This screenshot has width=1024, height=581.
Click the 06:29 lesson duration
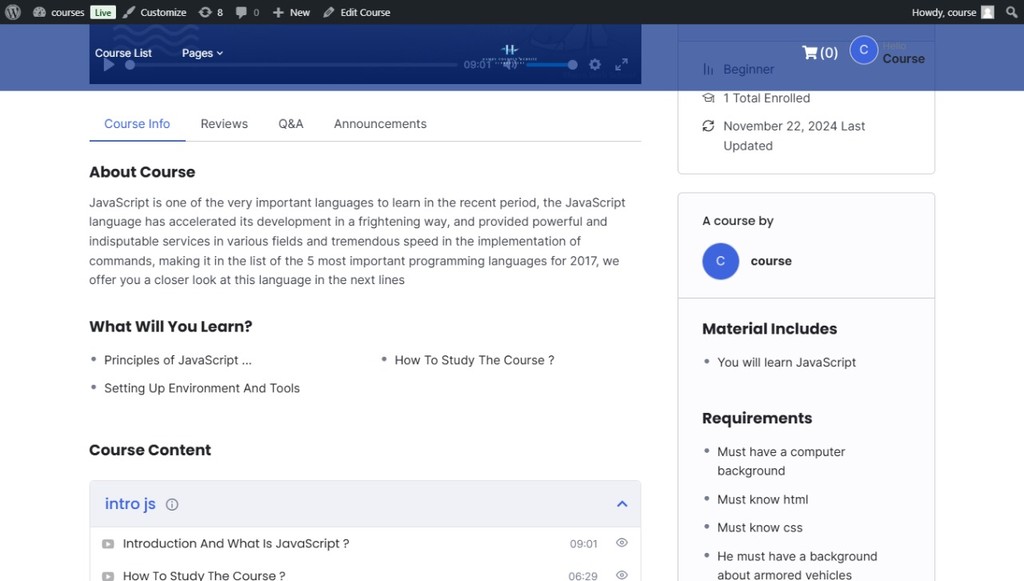(x=583, y=576)
